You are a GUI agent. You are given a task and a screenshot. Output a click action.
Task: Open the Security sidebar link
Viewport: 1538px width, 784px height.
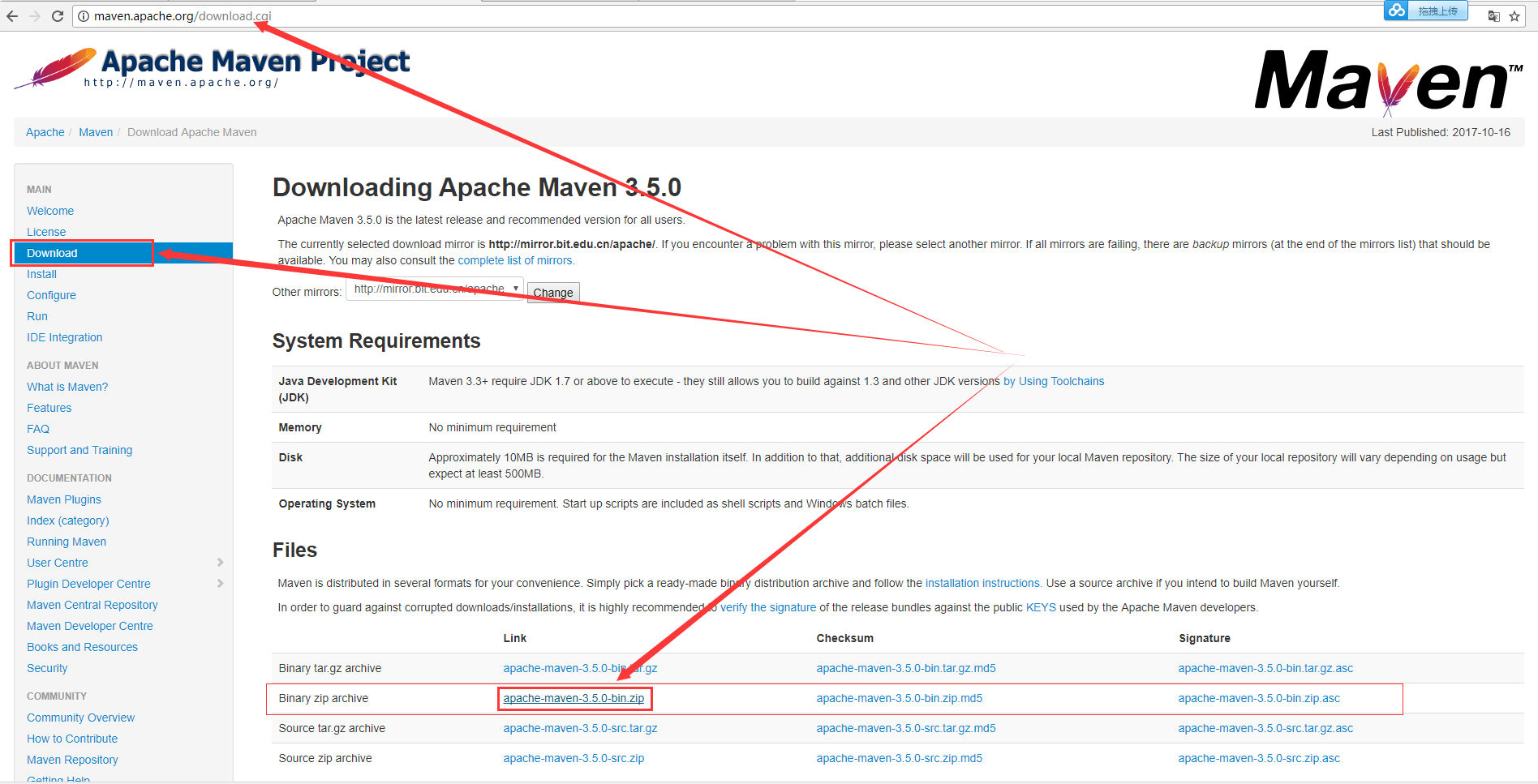tap(47, 668)
